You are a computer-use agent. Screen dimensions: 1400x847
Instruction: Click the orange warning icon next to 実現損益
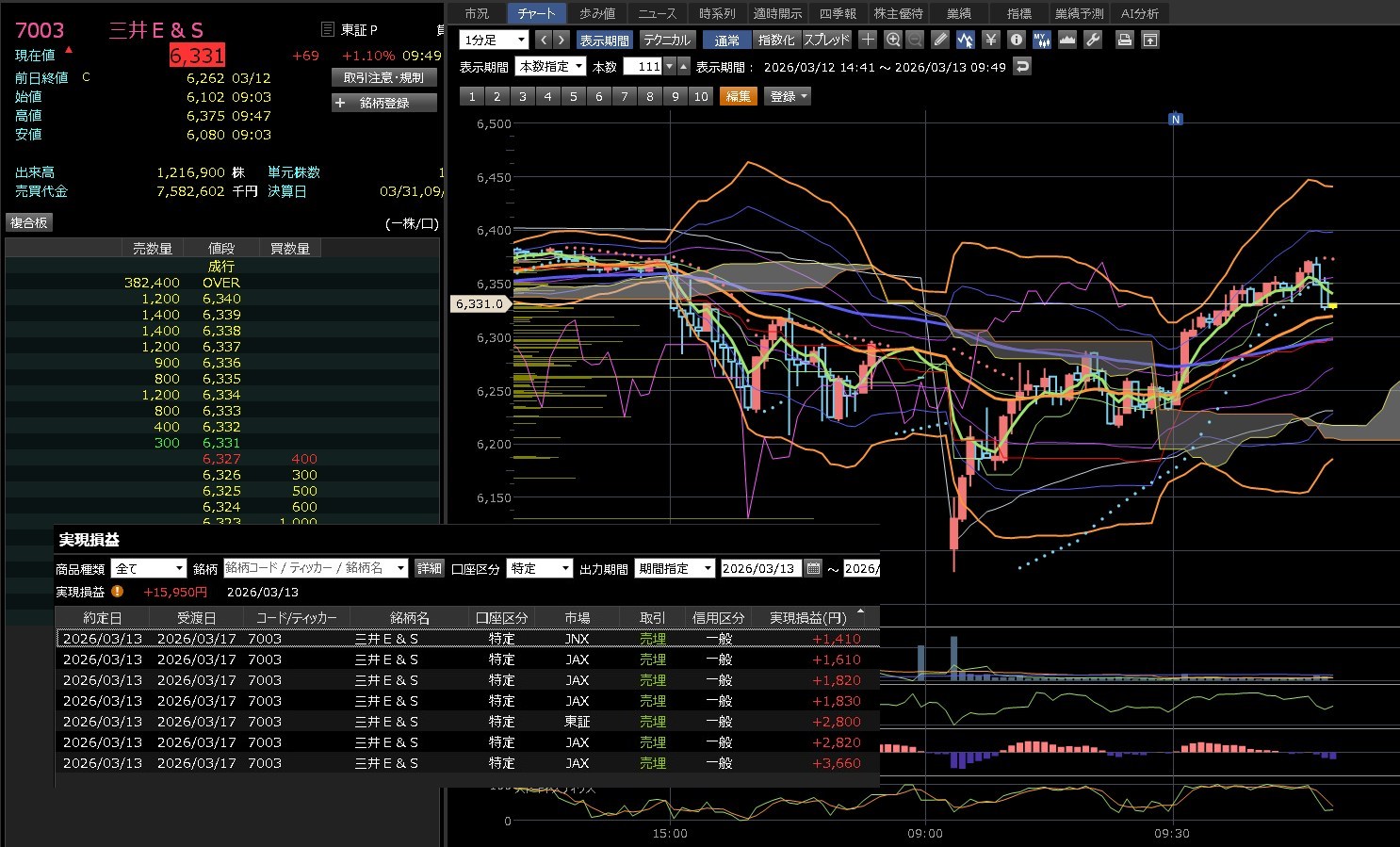pyautogui.click(x=118, y=592)
